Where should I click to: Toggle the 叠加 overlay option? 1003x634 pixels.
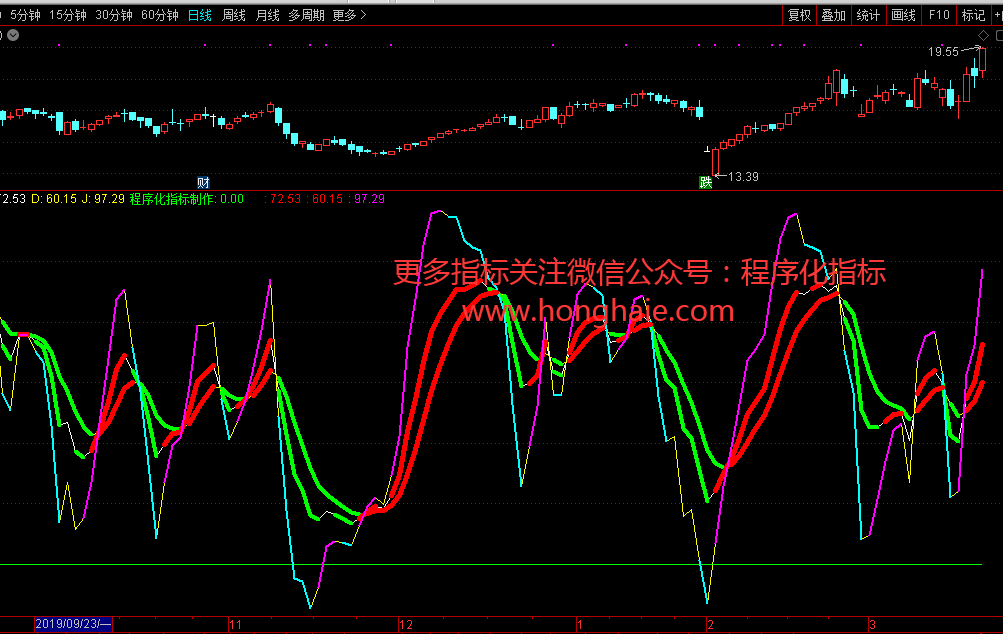point(833,15)
